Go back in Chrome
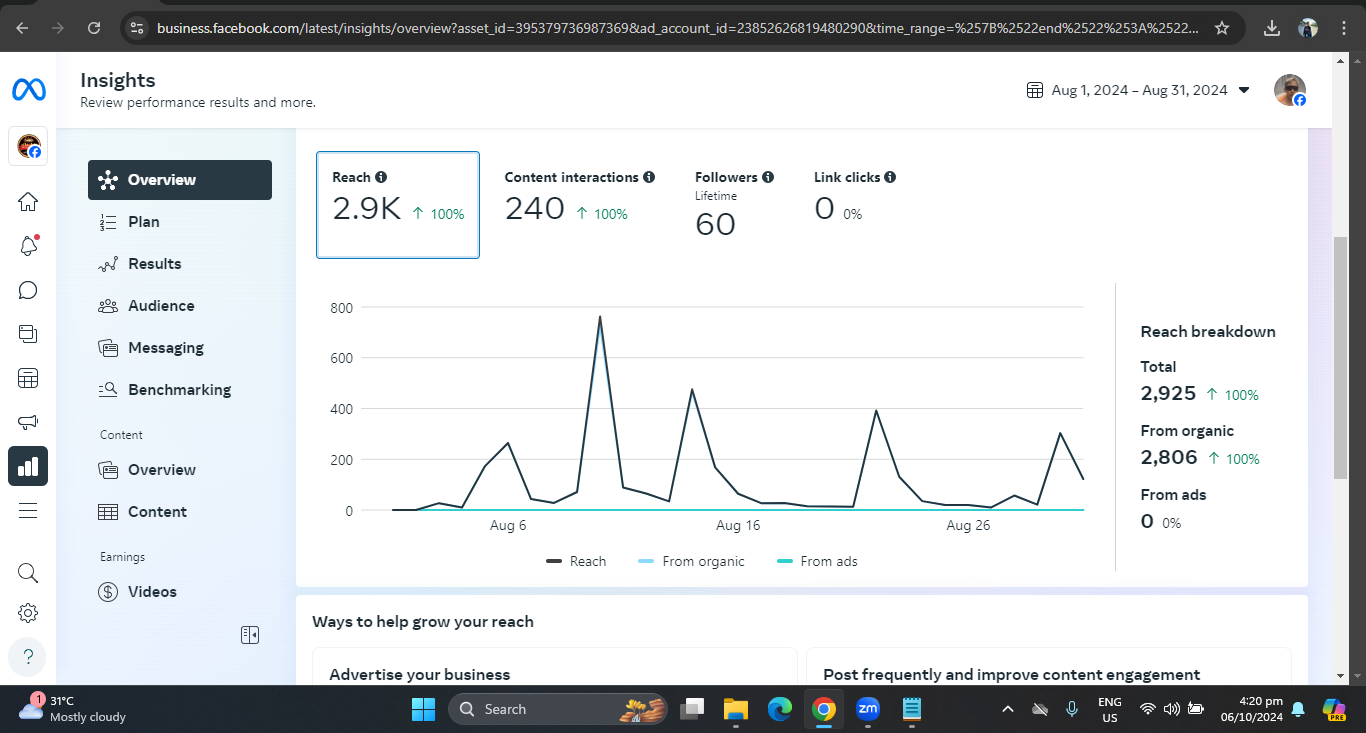The height and width of the screenshot is (733, 1366). 22,28
